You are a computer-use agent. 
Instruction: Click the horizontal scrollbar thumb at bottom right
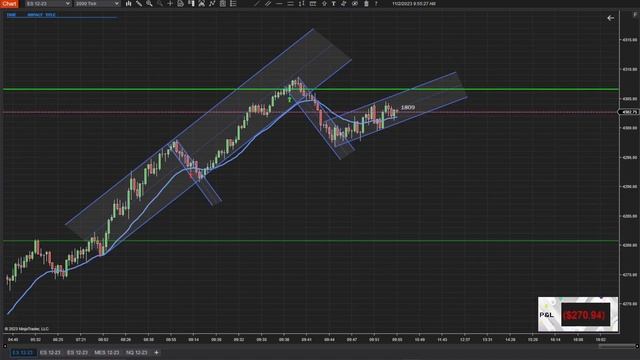coord(616,346)
